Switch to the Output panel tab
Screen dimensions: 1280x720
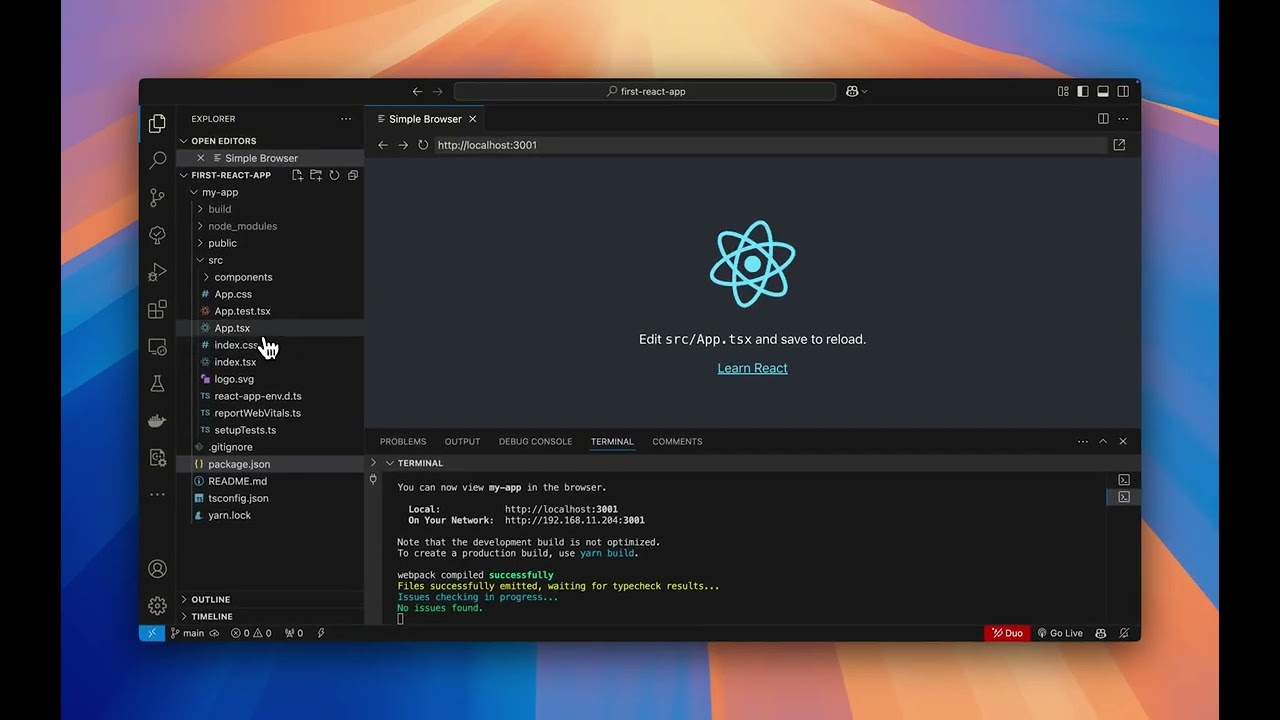[462, 441]
